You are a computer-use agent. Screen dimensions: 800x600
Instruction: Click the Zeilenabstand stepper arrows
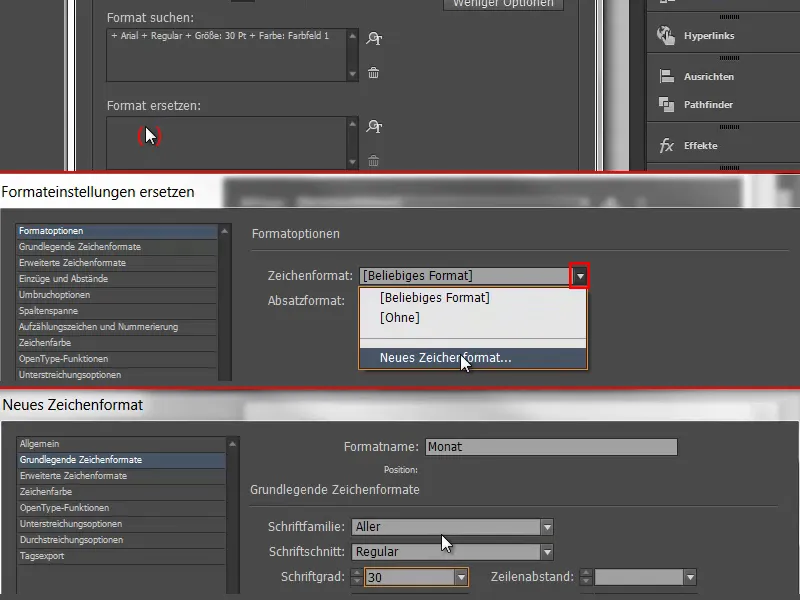coord(586,578)
